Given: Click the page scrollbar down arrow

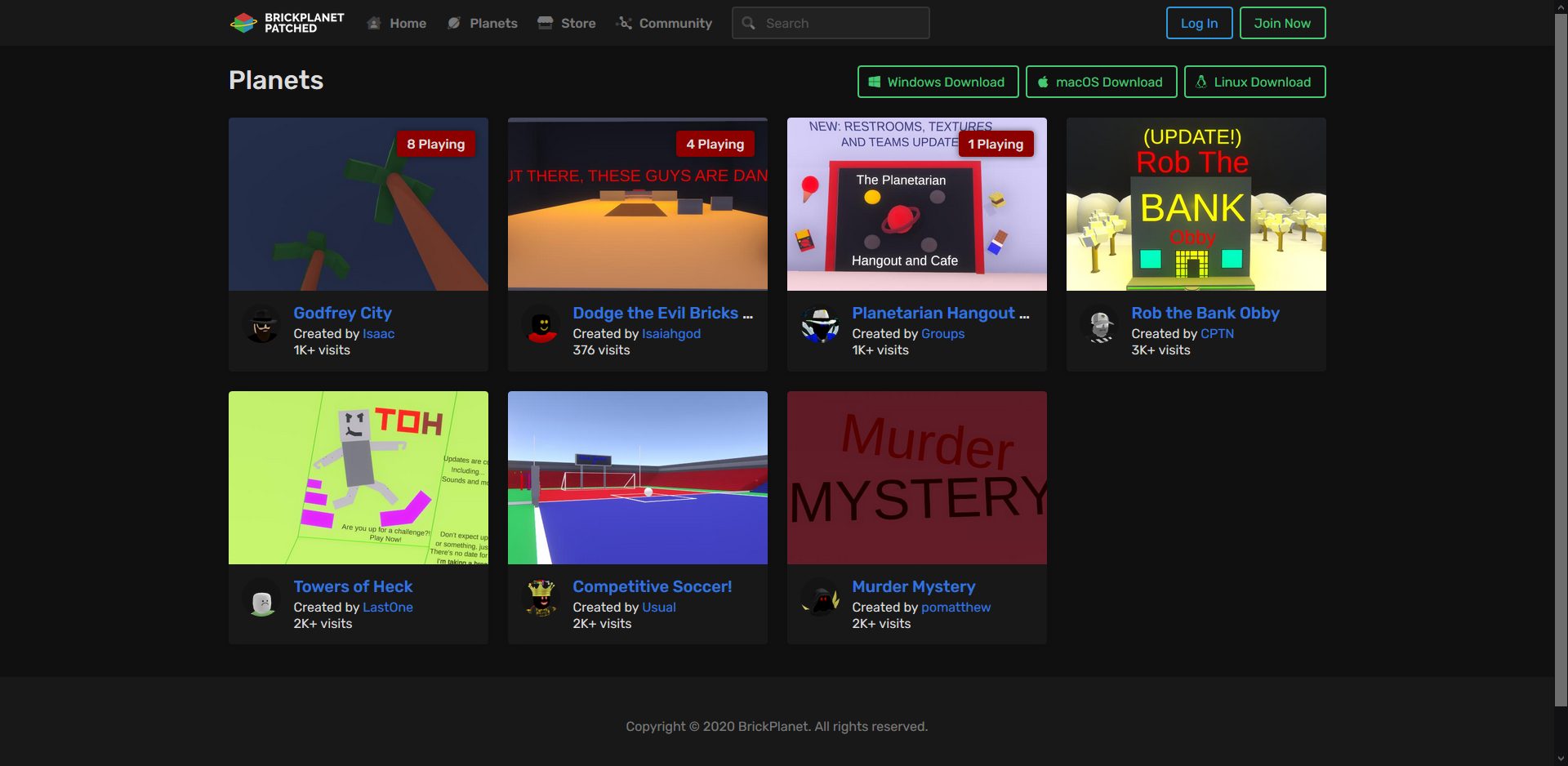Looking at the screenshot, I should [x=1561, y=759].
